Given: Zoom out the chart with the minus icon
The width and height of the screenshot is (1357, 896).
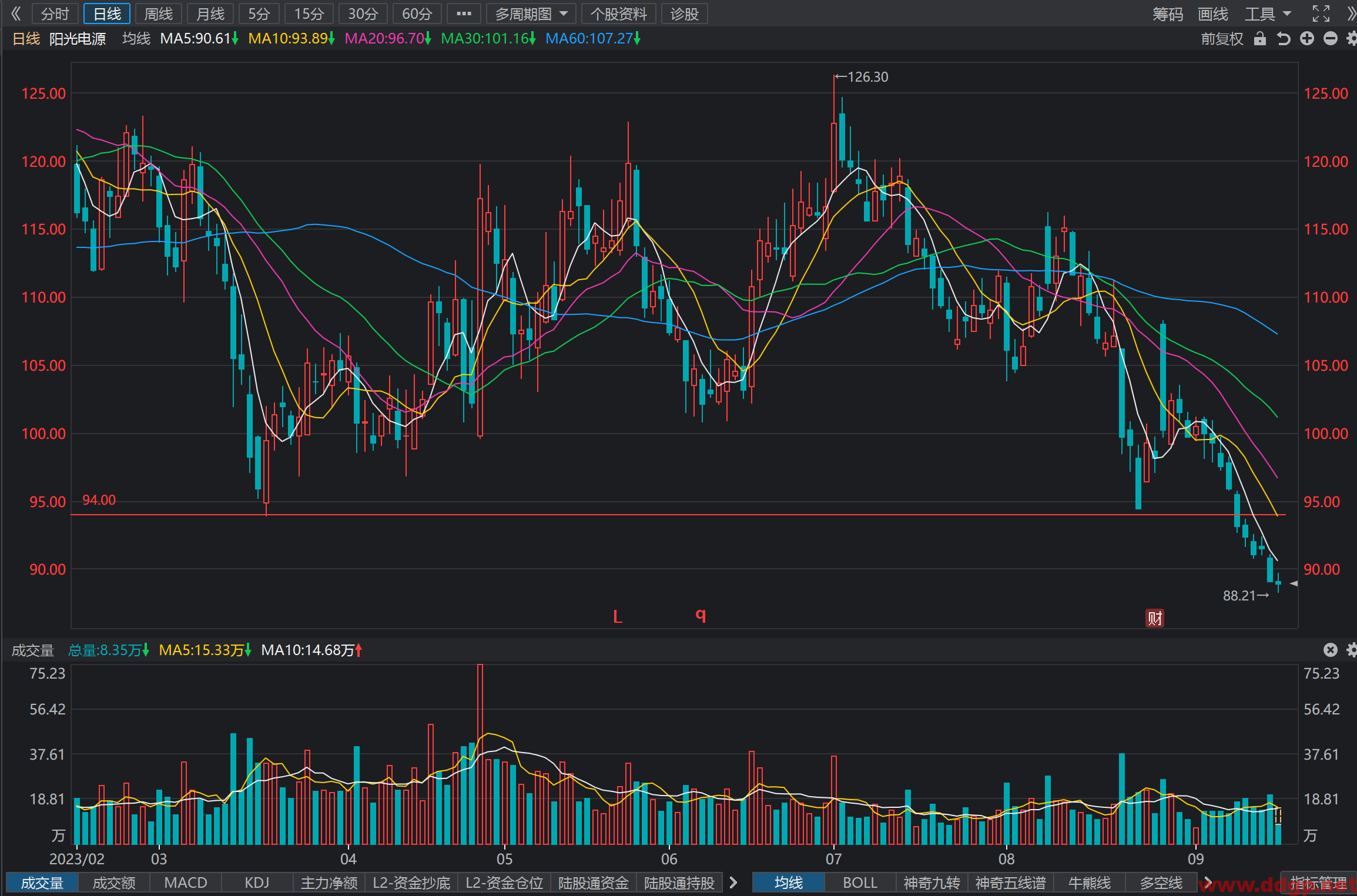Looking at the screenshot, I should pos(1331,39).
